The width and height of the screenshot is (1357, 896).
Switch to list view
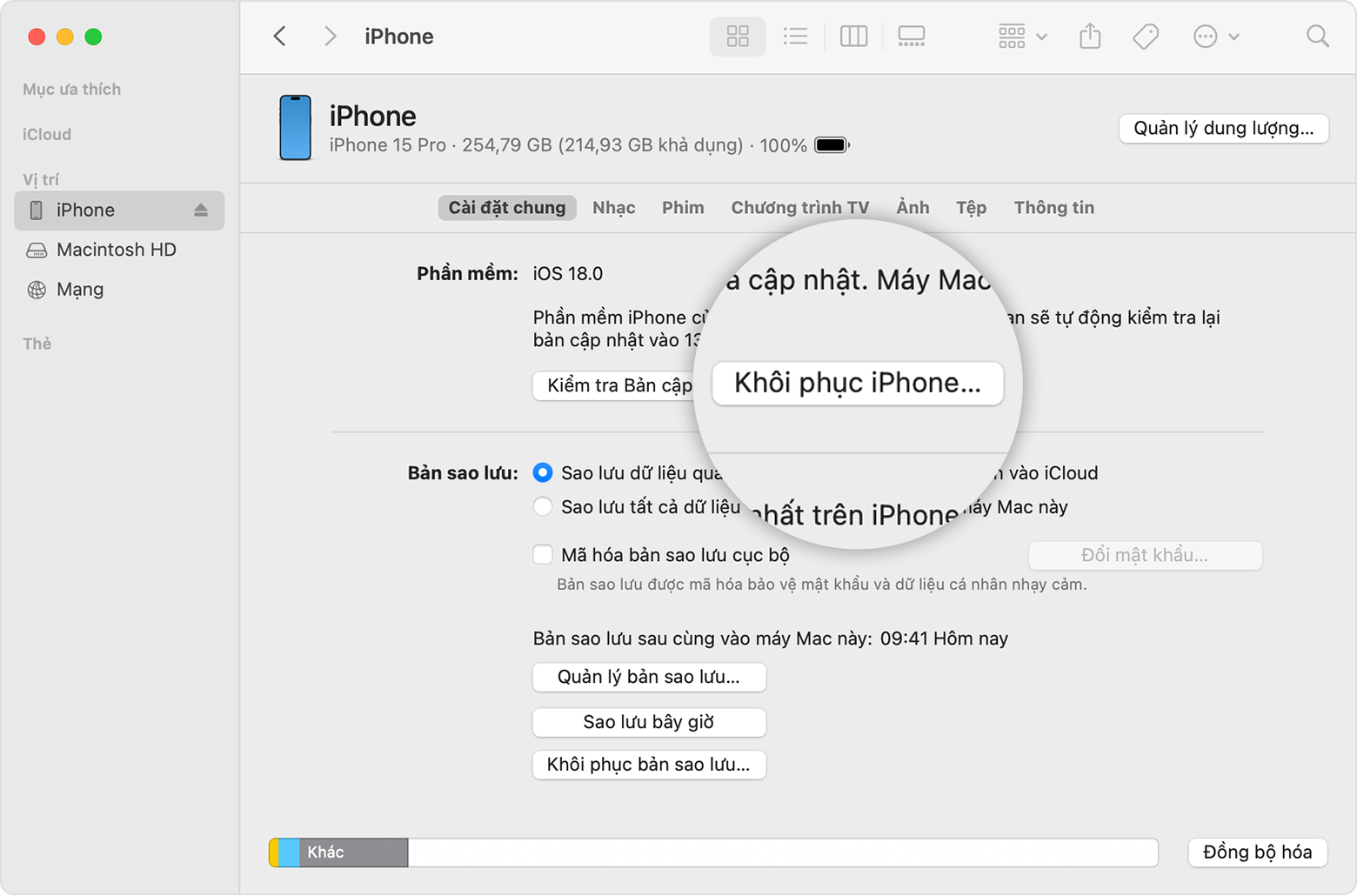pyautogui.click(x=795, y=37)
